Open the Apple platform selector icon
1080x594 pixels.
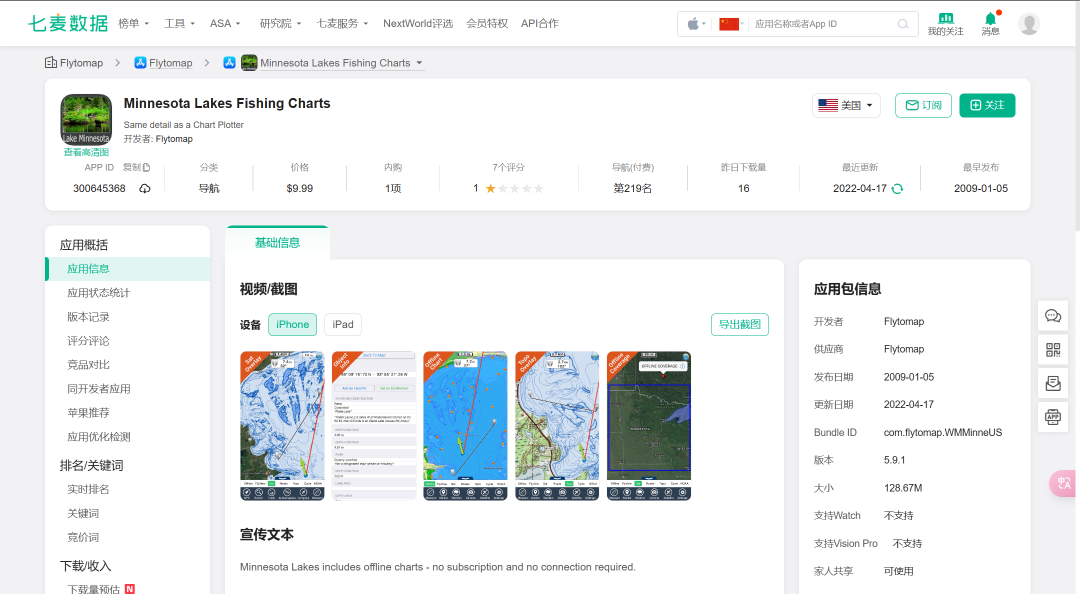pos(696,24)
